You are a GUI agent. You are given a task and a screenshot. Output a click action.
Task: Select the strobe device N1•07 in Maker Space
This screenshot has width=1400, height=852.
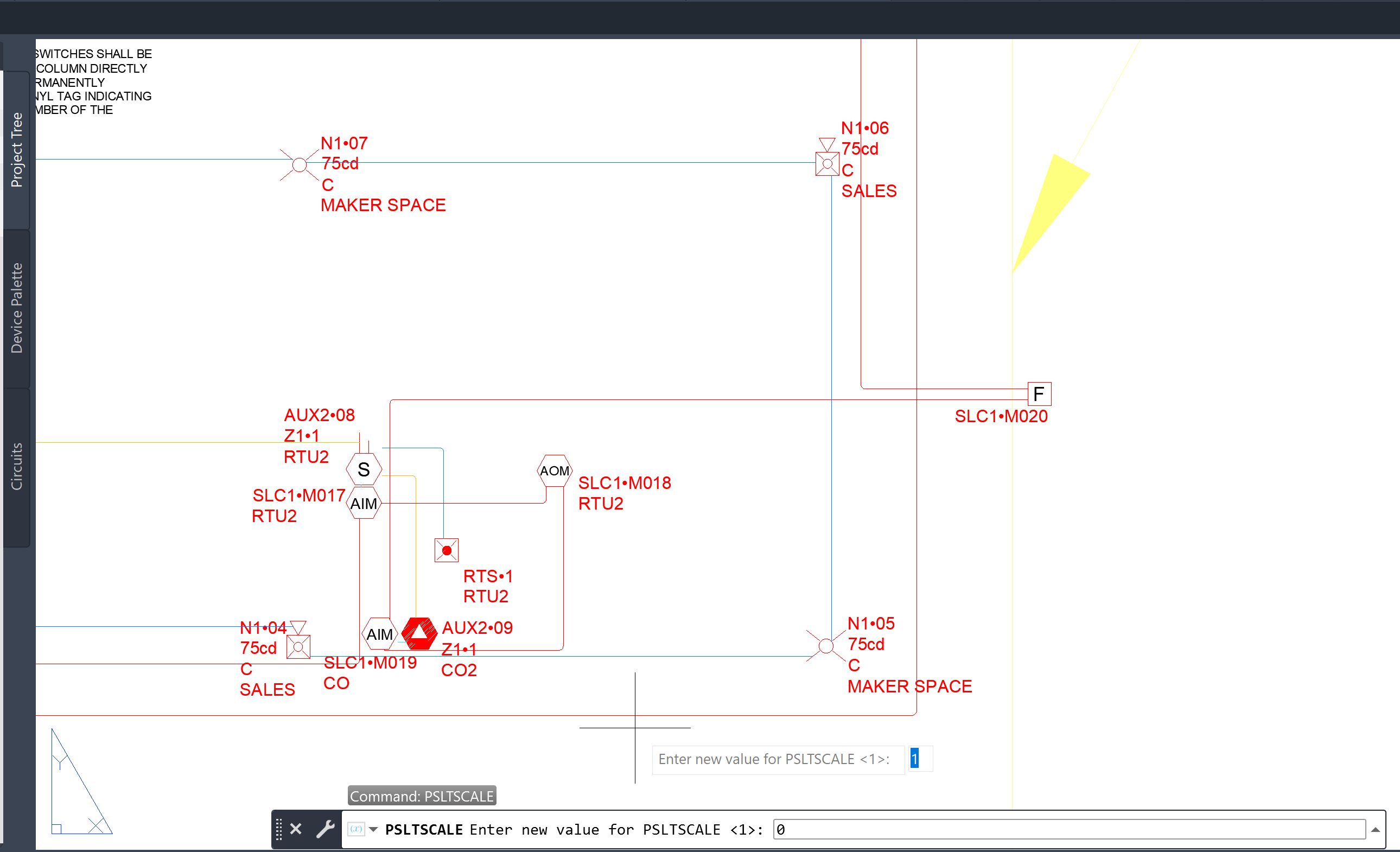point(299,164)
